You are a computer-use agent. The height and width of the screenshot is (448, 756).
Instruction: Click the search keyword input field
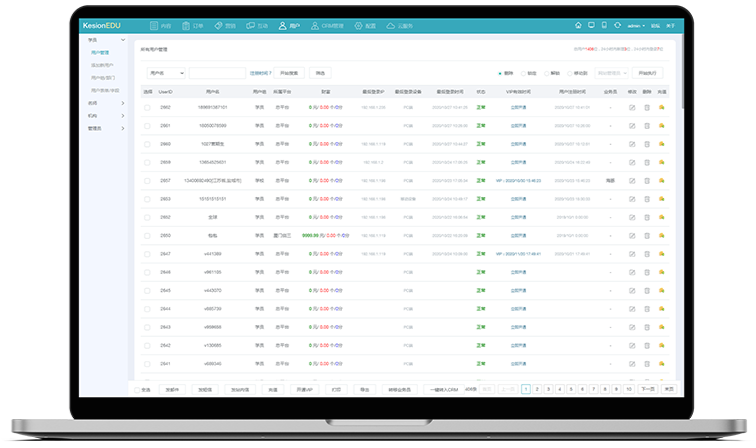pos(216,73)
